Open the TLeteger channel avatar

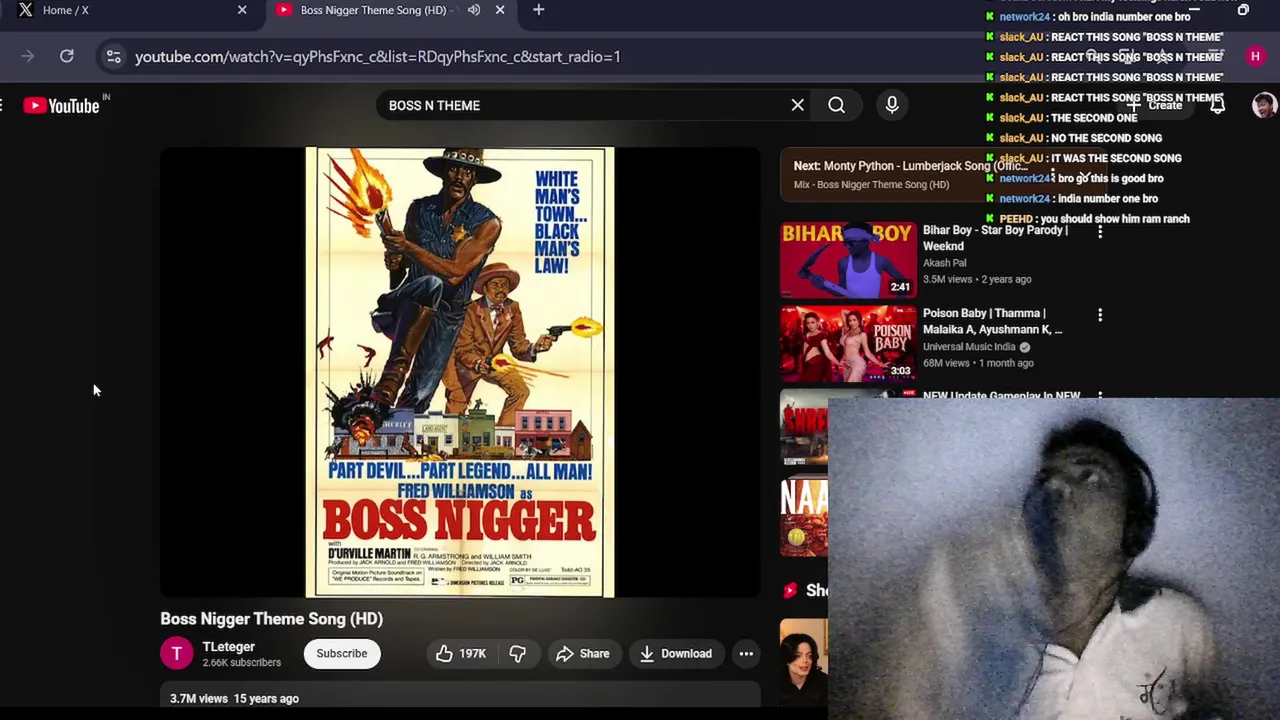(x=177, y=654)
